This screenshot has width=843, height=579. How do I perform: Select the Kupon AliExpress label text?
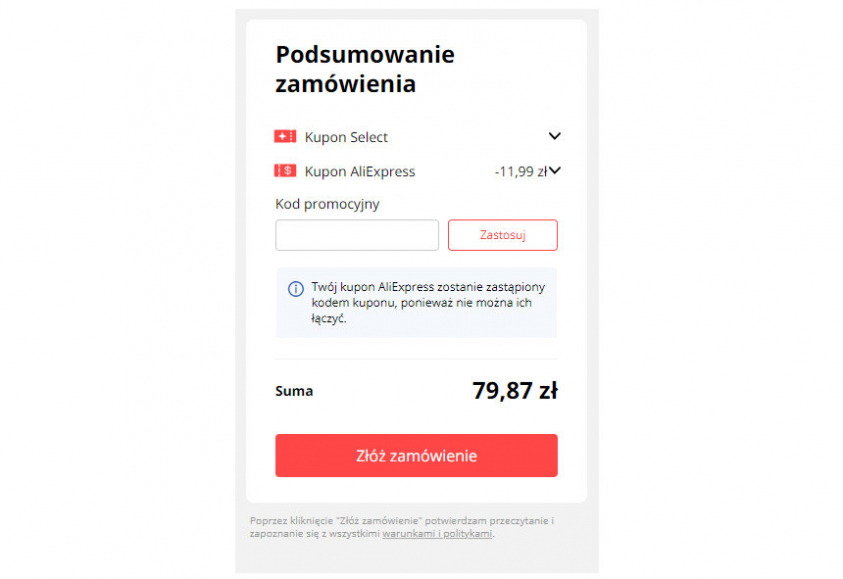[x=359, y=171]
